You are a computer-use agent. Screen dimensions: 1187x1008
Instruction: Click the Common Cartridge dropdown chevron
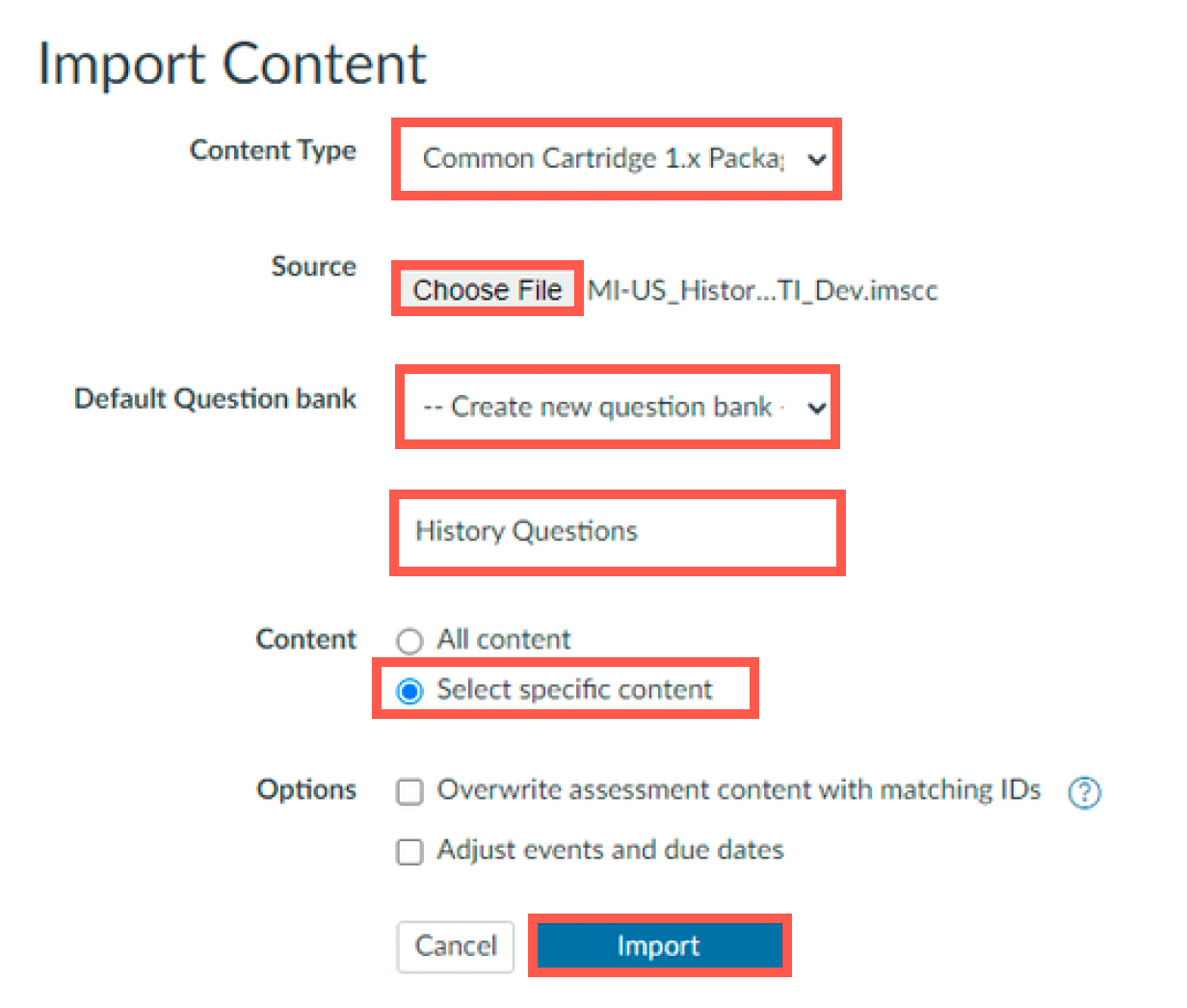(x=814, y=159)
